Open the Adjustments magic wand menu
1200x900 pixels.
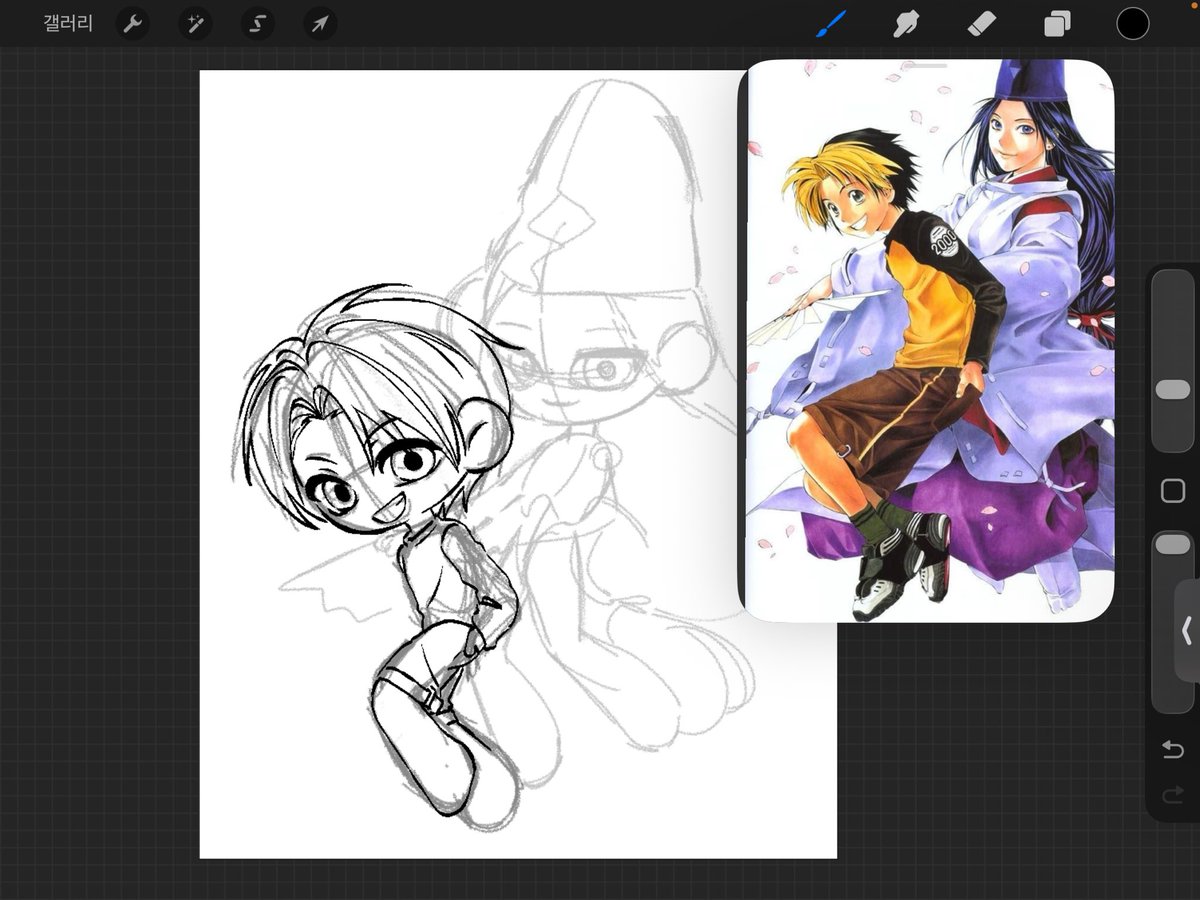coord(195,23)
